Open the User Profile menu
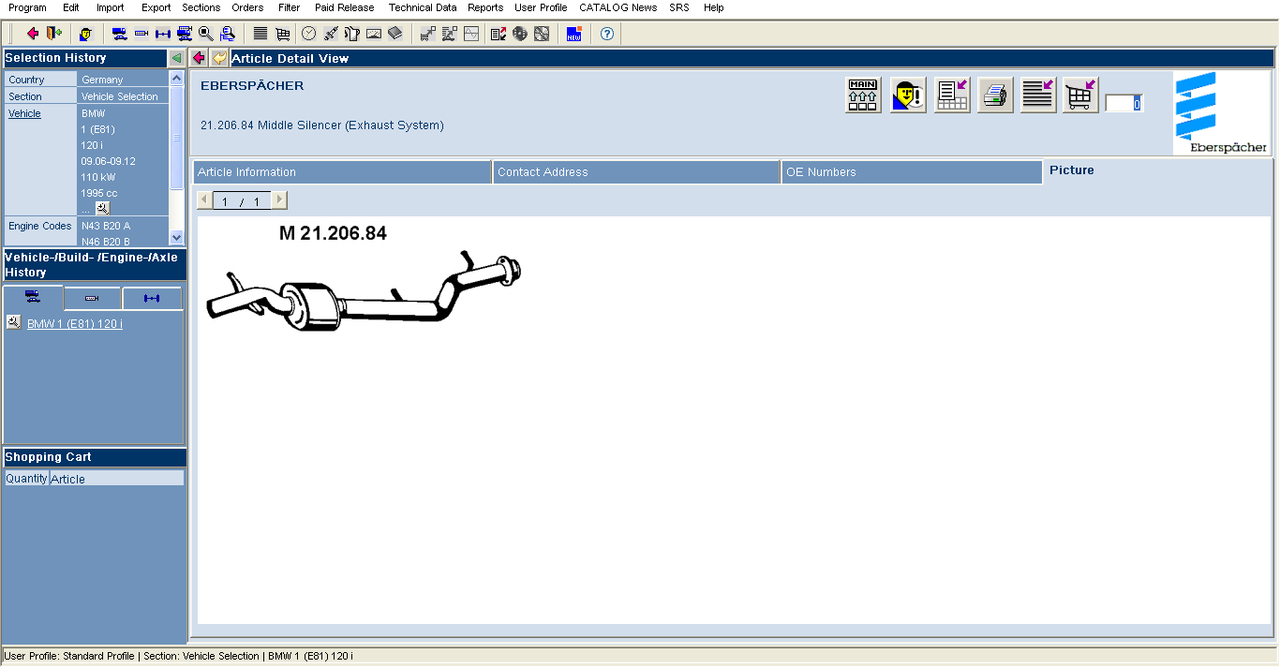1280x667 pixels. (x=541, y=7)
